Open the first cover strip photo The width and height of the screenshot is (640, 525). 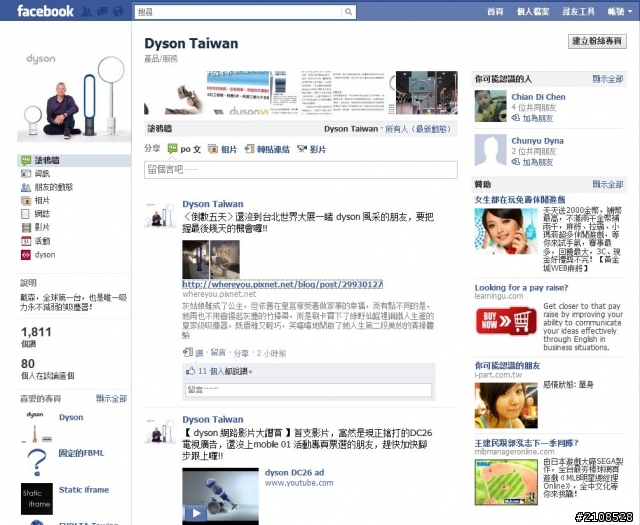coord(175,93)
